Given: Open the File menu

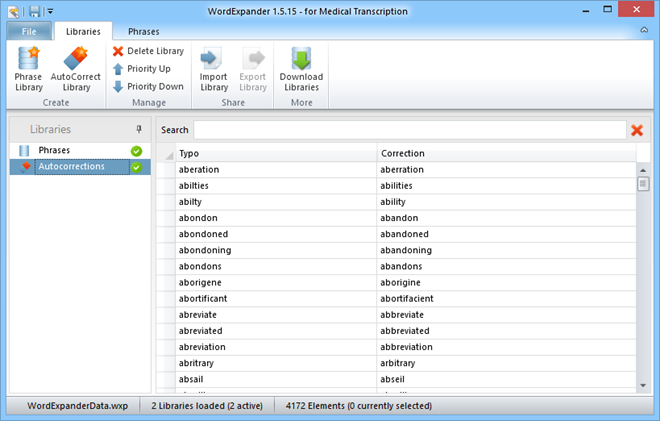Looking at the screenshot, I should (x=29, y=31).
